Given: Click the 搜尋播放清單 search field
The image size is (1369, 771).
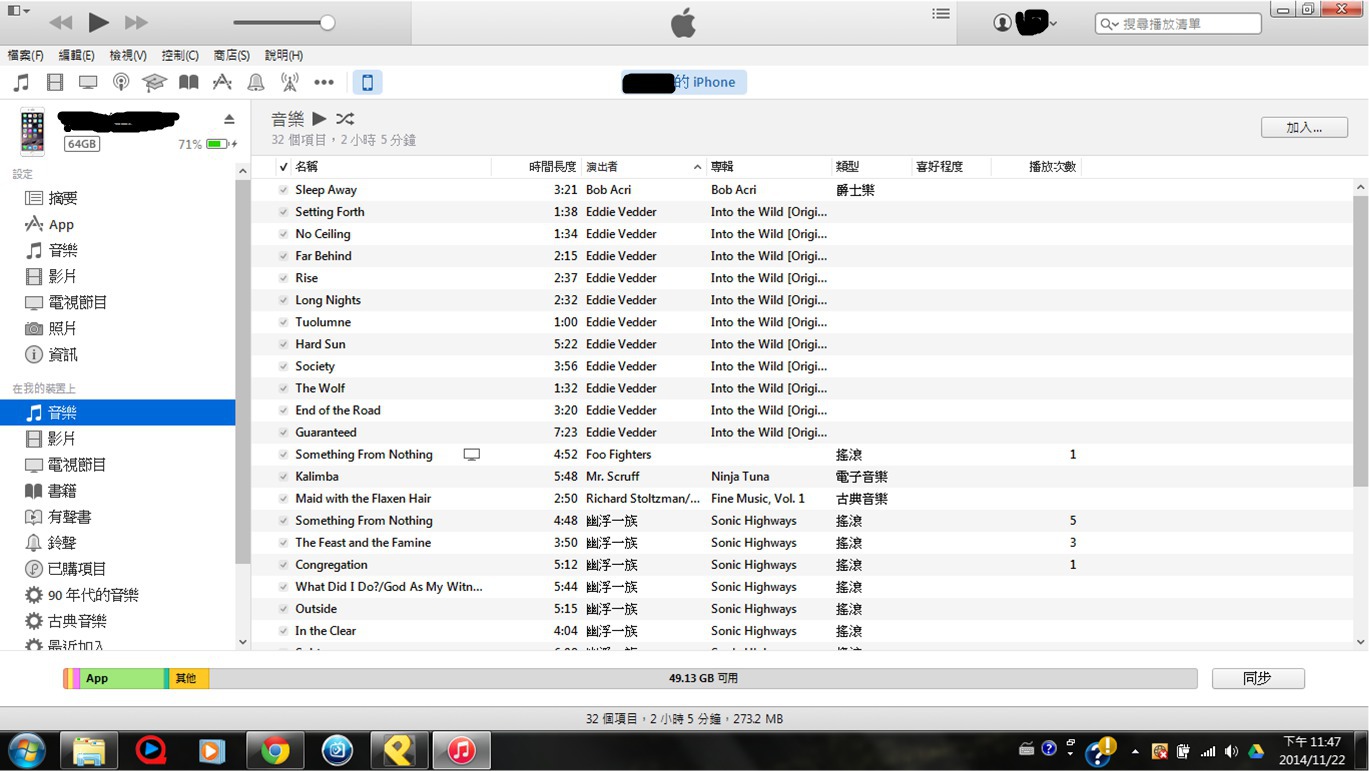Looking at the screenshot, I should [x=1178, y=23].
